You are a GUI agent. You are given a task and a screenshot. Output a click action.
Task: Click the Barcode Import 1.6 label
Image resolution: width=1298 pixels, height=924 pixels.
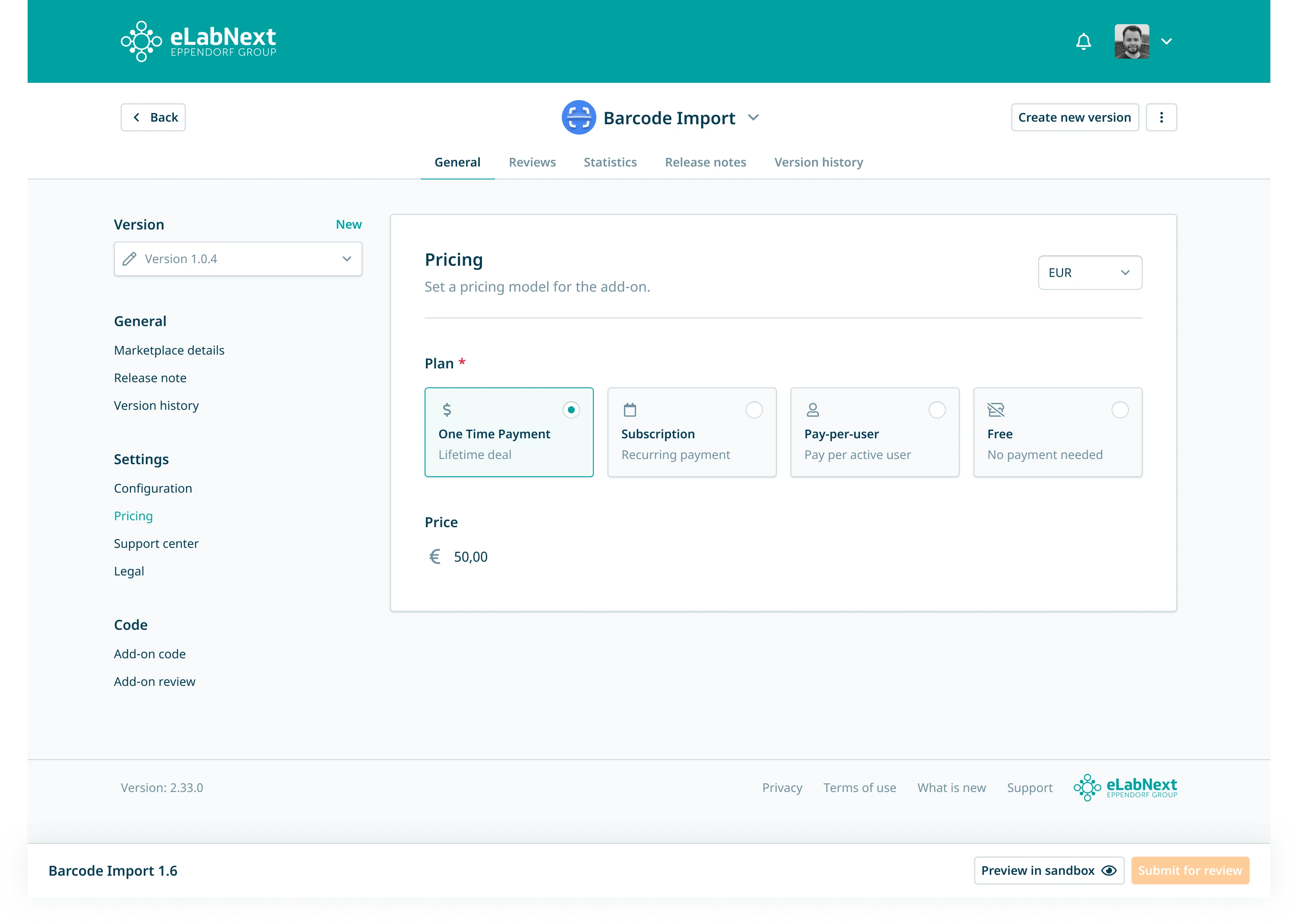tap(113, 871)
